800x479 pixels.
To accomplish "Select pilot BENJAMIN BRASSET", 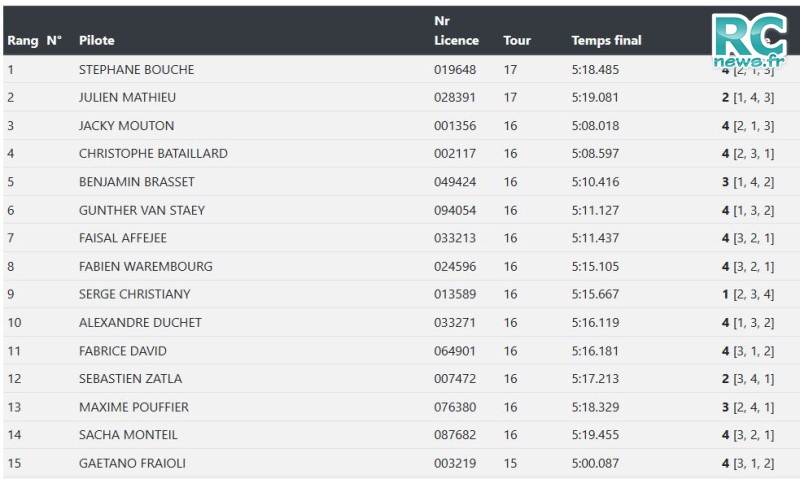I will [x=137, y=182].
